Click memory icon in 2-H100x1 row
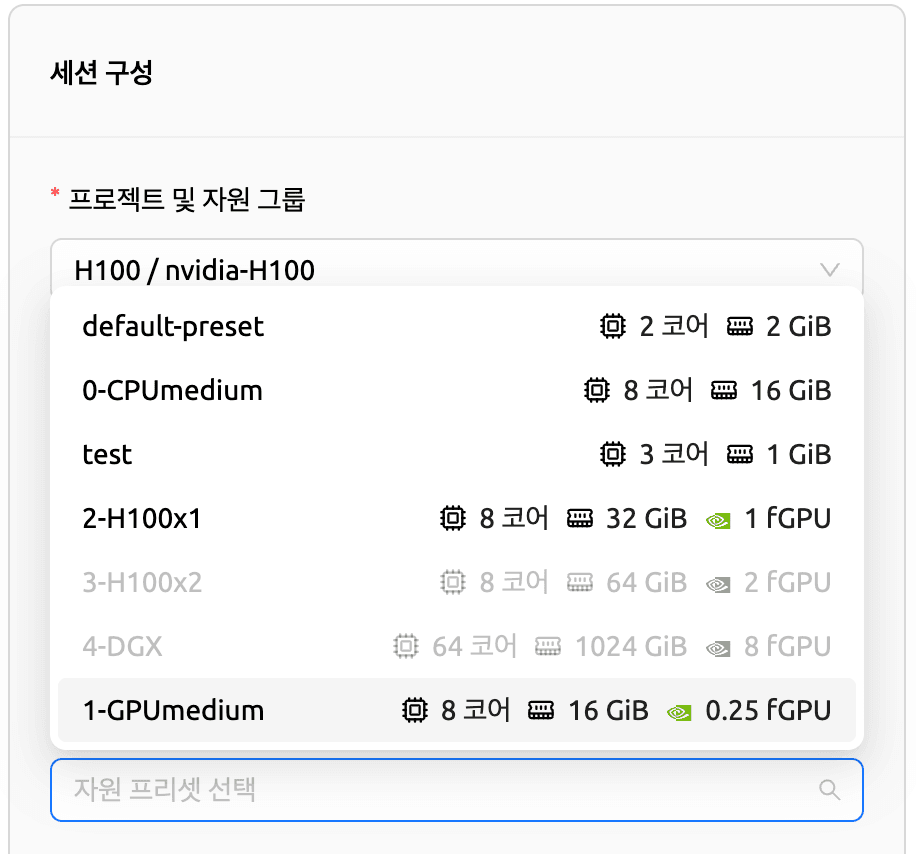Image resolution: width=916 pixels, height=854 pixels. (x=580, y=519)
